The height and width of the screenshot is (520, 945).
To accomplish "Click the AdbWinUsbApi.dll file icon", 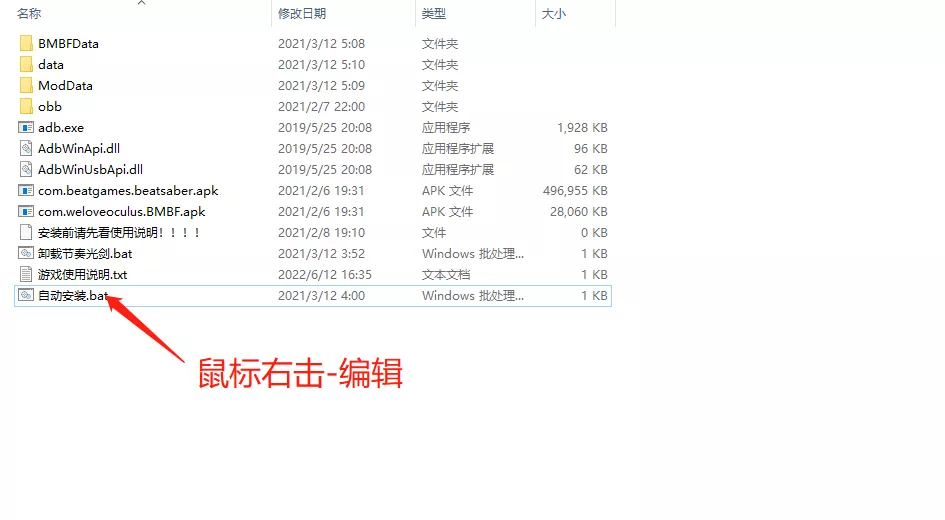I will (26, 169).
